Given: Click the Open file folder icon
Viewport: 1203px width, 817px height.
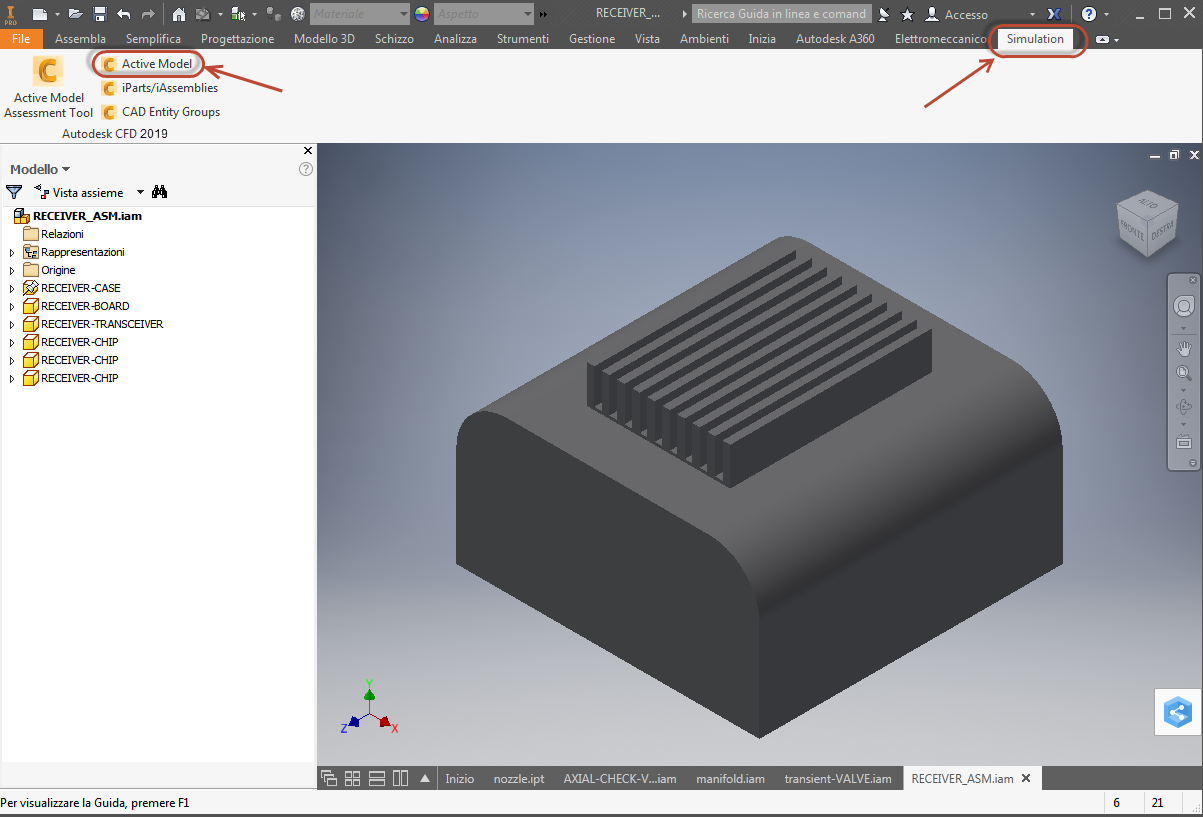Looking at the screenshot, I should [x=75, y=14].
